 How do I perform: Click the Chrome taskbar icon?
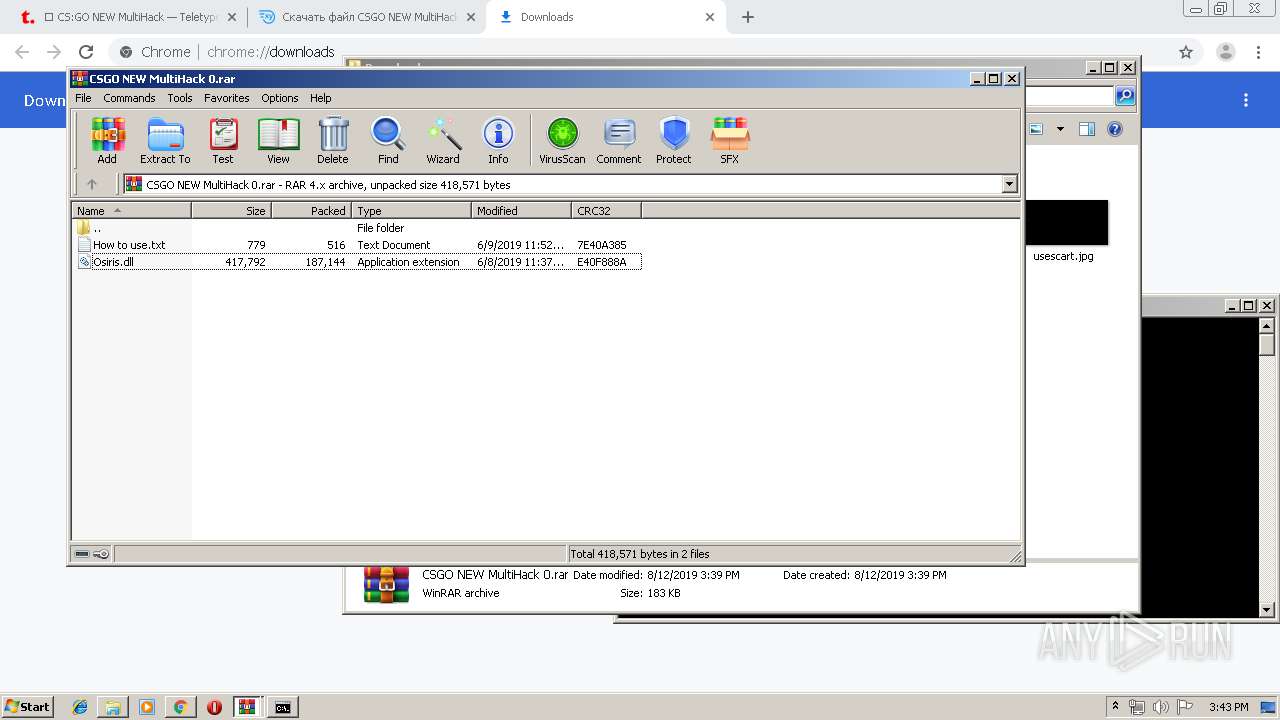coord(180,707)
